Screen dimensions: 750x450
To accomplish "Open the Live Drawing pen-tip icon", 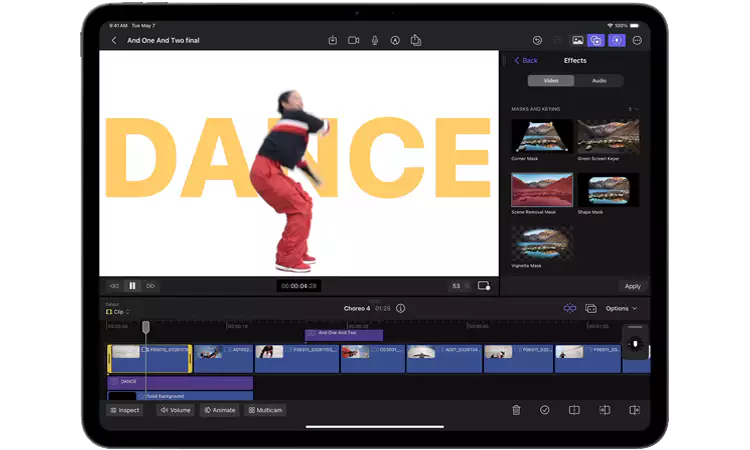I will coord(395,41).
